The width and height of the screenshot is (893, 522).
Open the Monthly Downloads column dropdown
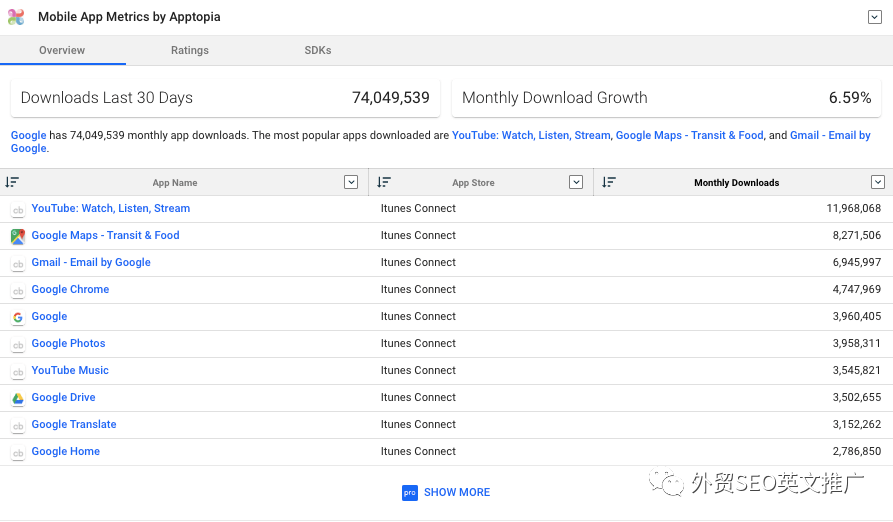pos(878,182)
